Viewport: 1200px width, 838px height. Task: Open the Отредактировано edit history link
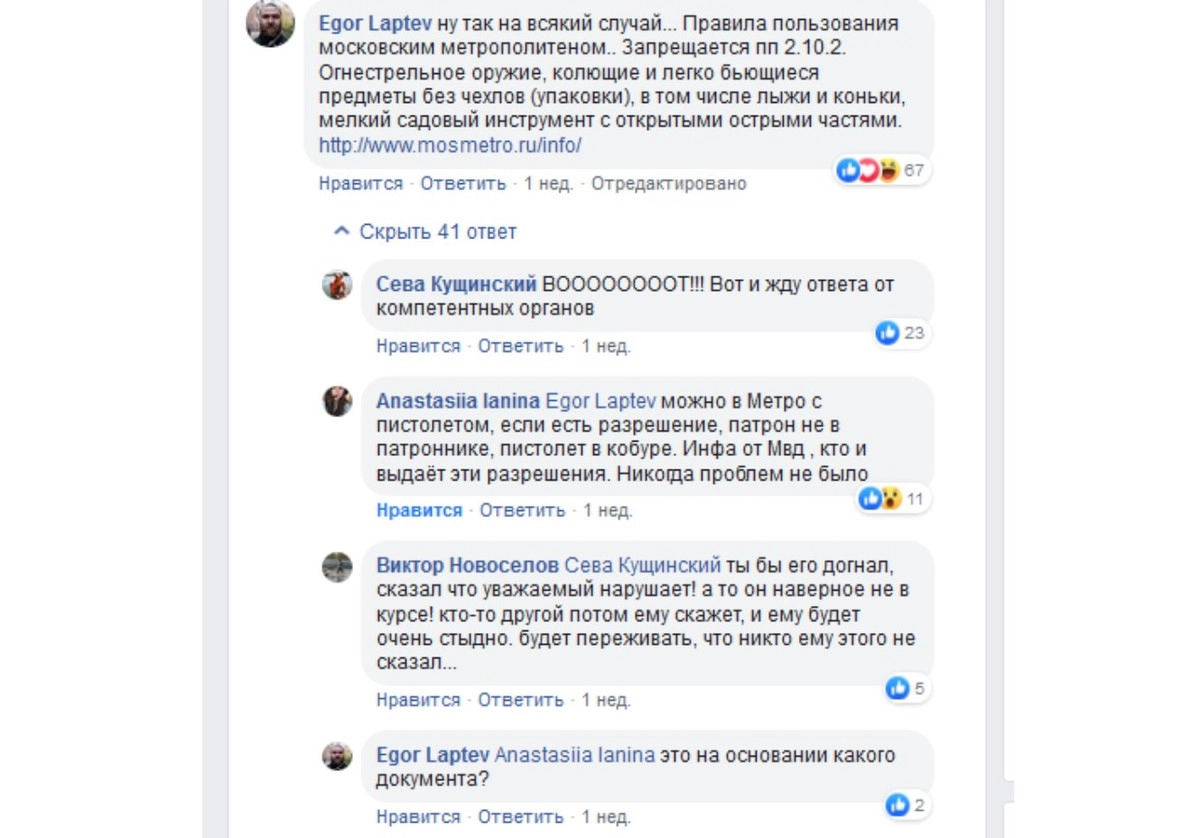click(x=668, y=184)
